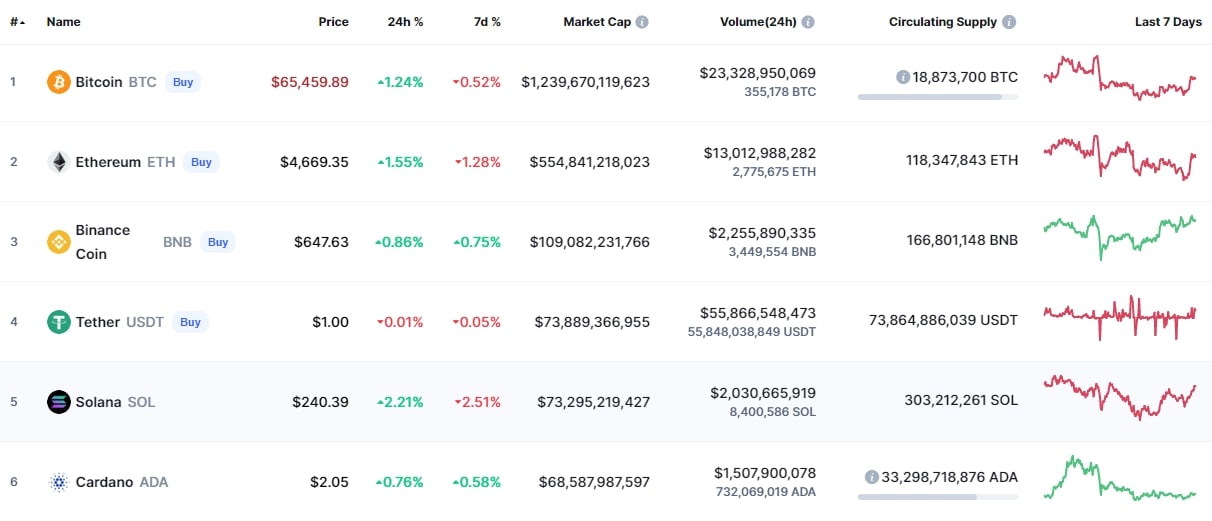Open the Solana name link

click(x=99, y=402)
